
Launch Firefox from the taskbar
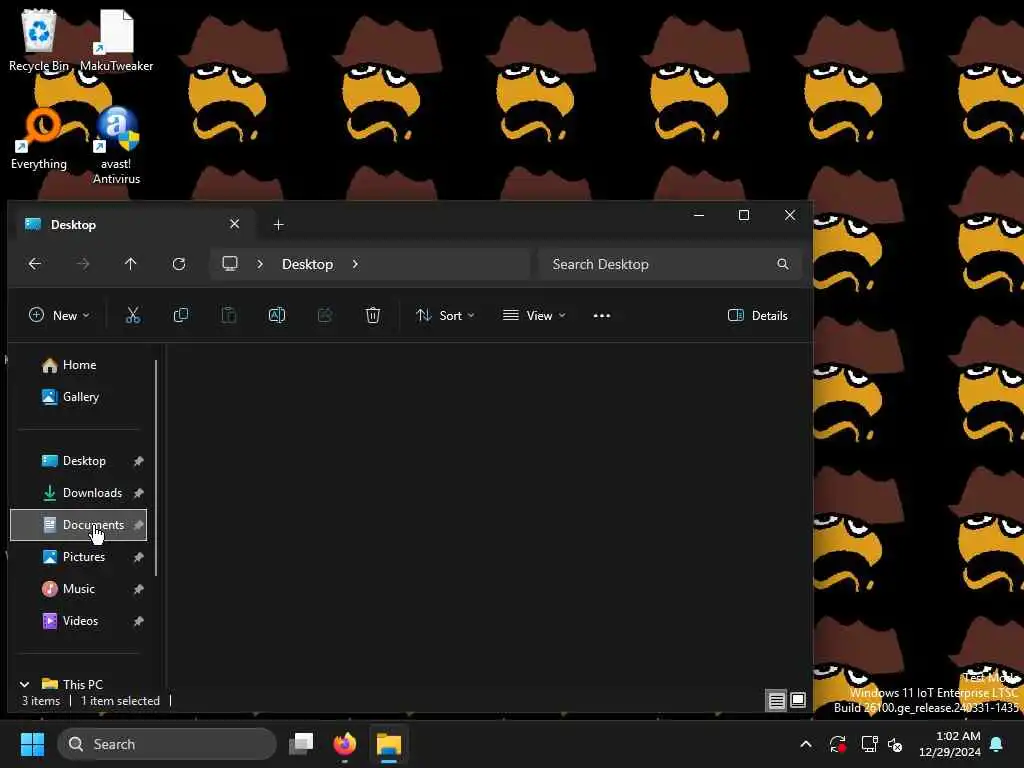(345, 744)
